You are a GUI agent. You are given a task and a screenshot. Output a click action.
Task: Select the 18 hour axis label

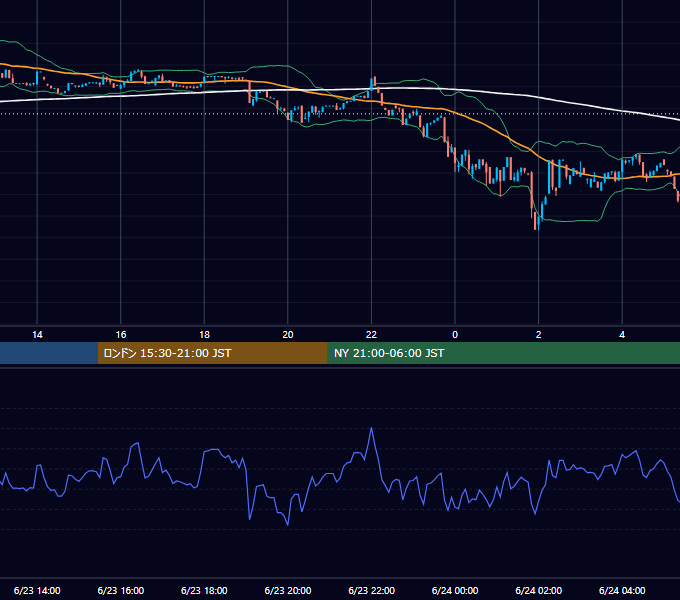[x=204, y=335]
